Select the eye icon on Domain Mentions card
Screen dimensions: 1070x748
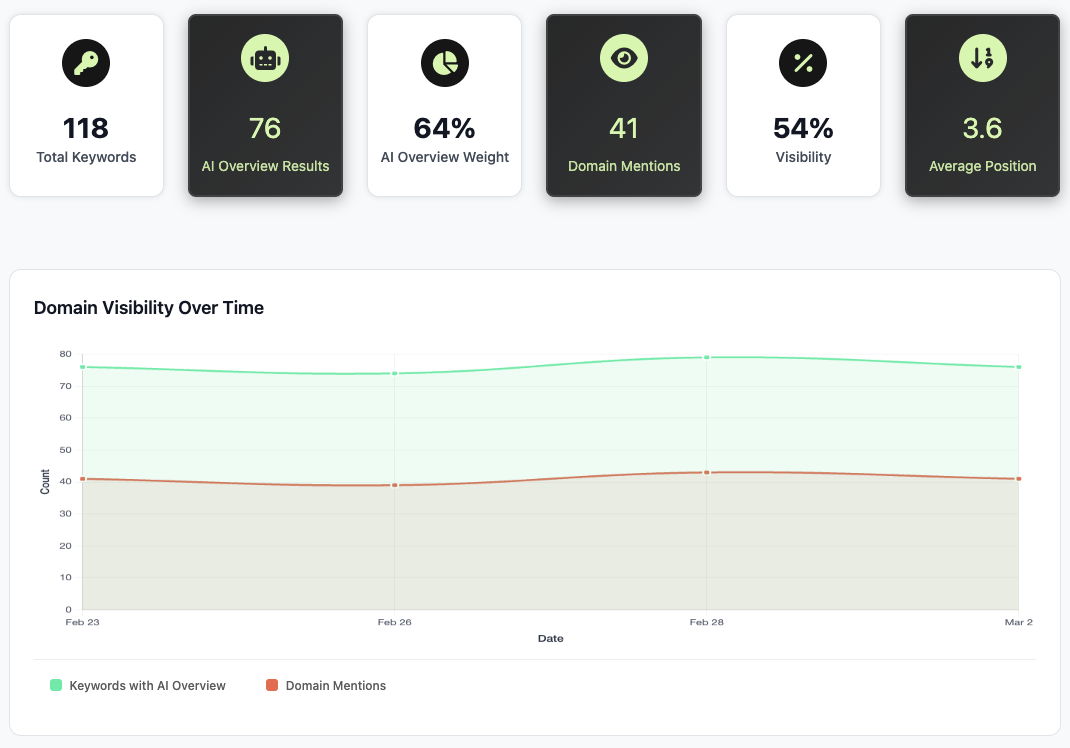623,58
